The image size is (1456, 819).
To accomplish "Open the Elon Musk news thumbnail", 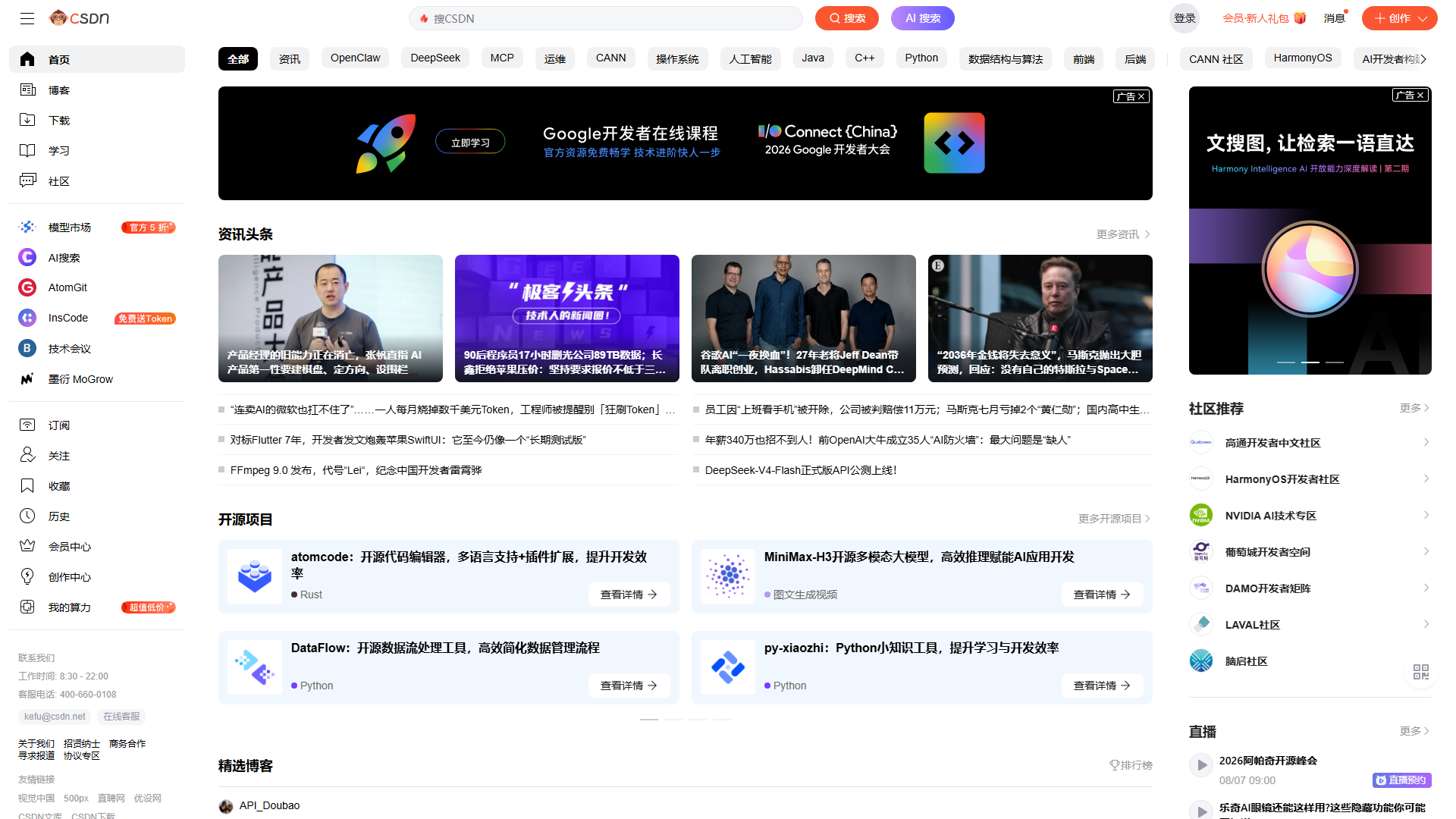I will point(1040,318).
